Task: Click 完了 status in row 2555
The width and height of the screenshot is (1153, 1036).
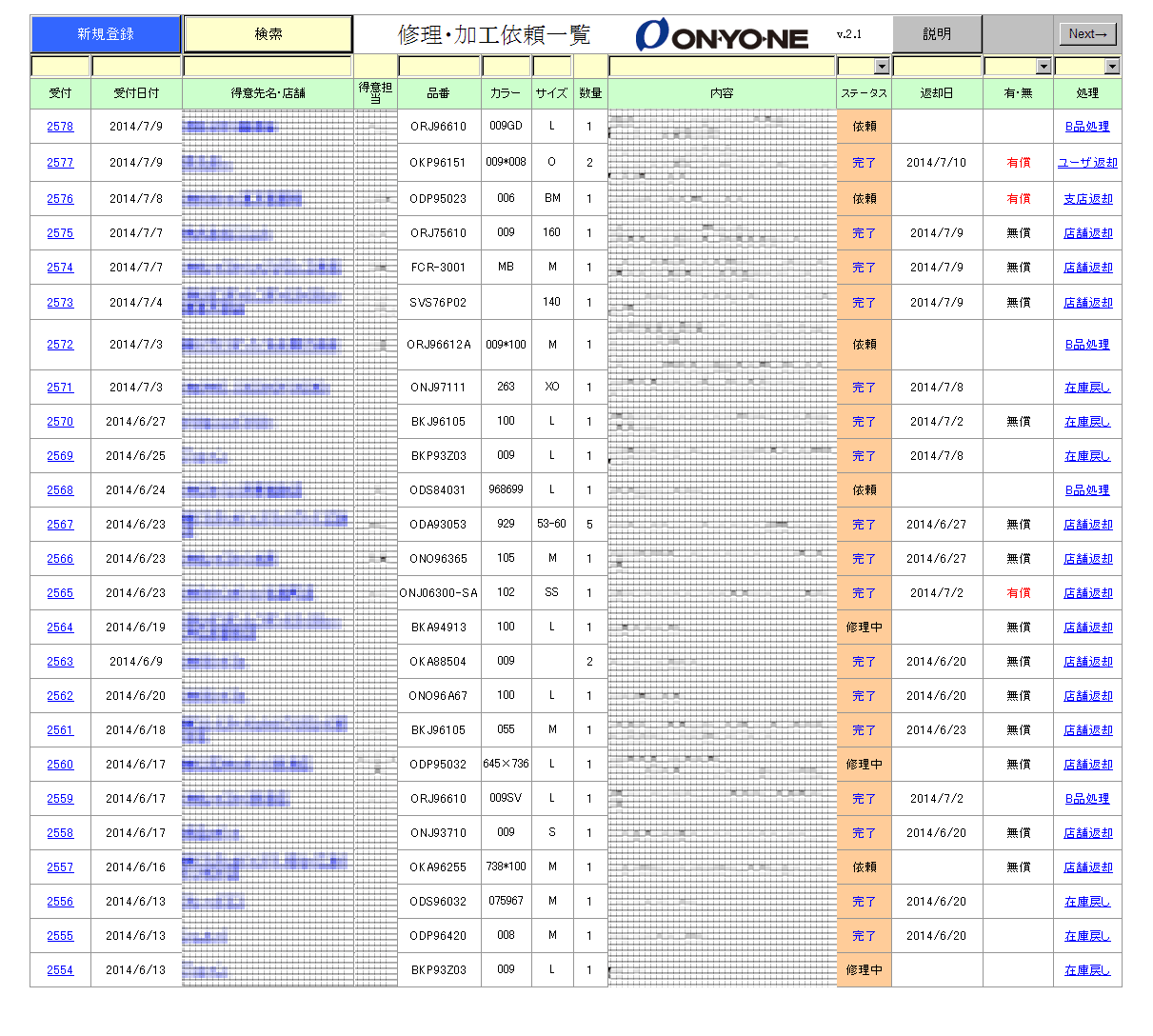Action: click(x=864, y=936)
